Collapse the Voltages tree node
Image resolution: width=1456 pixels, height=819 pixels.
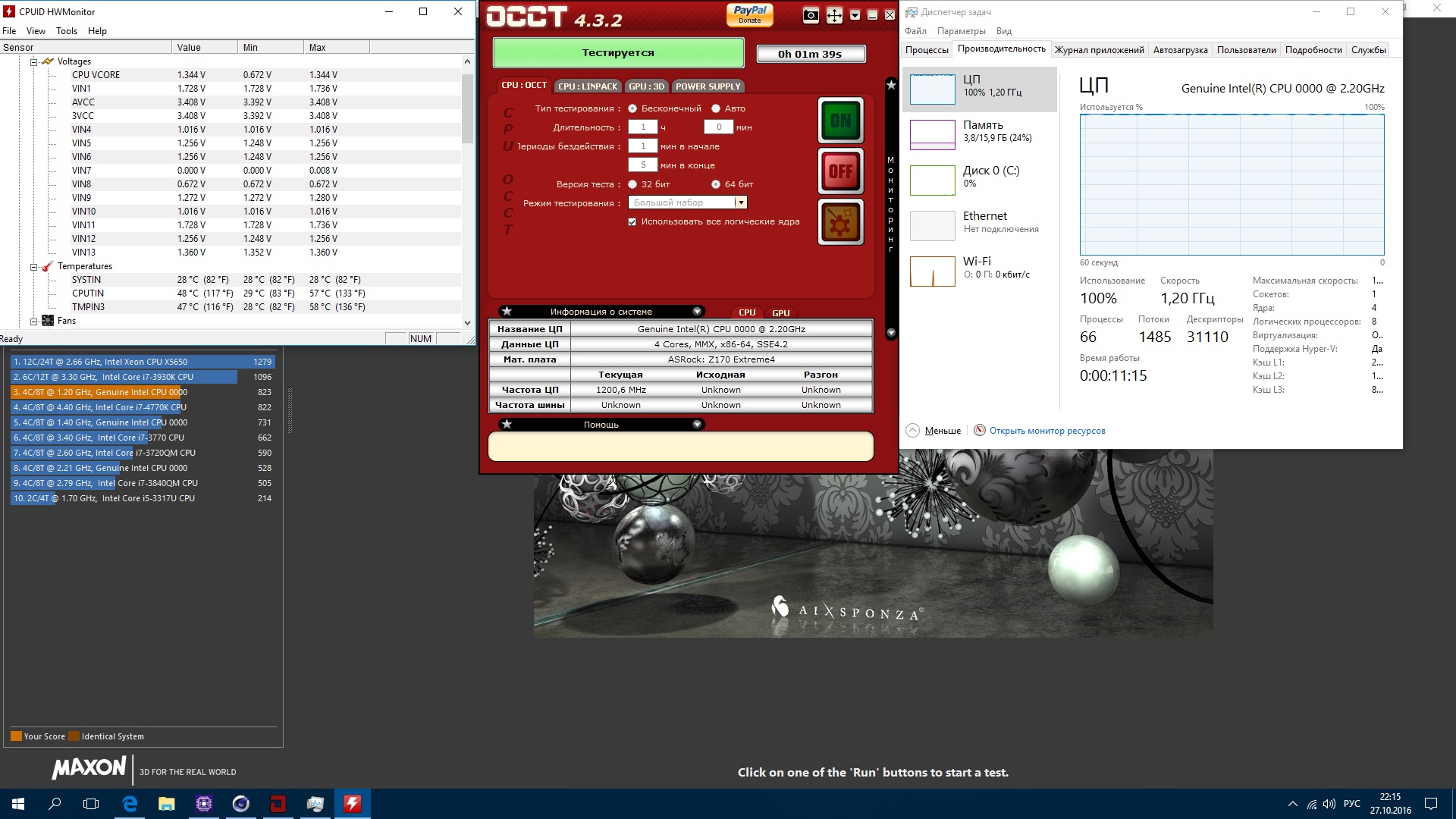[x=34, y=62]
